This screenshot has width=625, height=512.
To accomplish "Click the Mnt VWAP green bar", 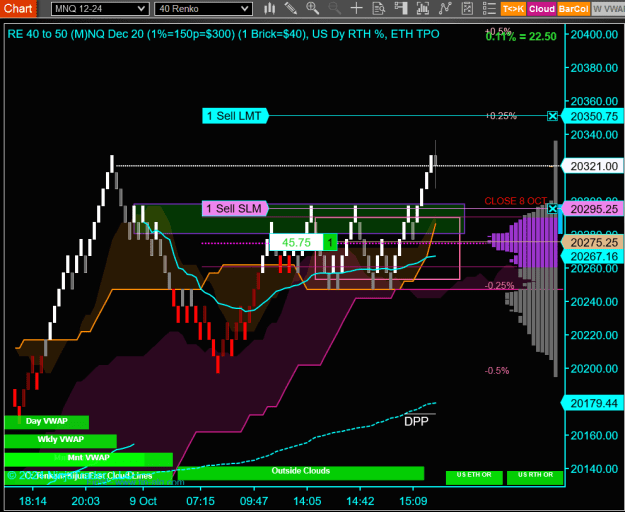I will 88,458.
